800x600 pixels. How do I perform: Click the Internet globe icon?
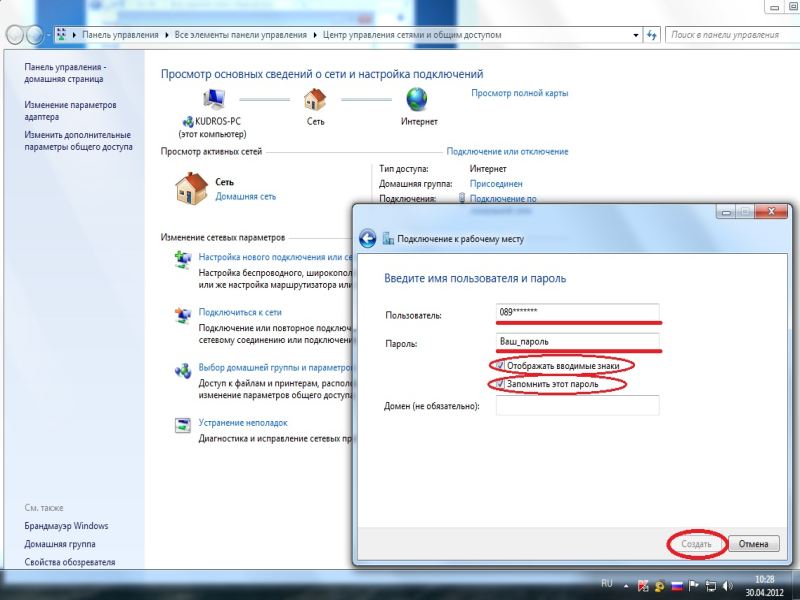417,100
